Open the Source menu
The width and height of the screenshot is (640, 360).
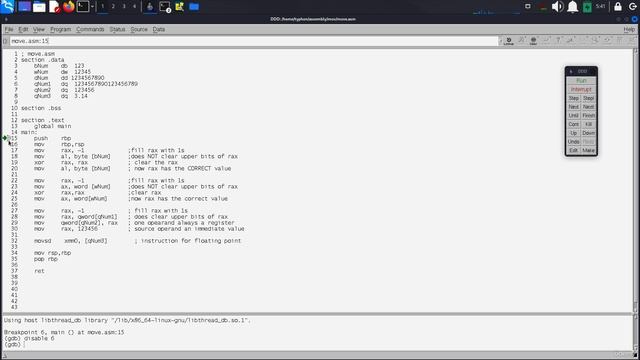pos(139,29)
